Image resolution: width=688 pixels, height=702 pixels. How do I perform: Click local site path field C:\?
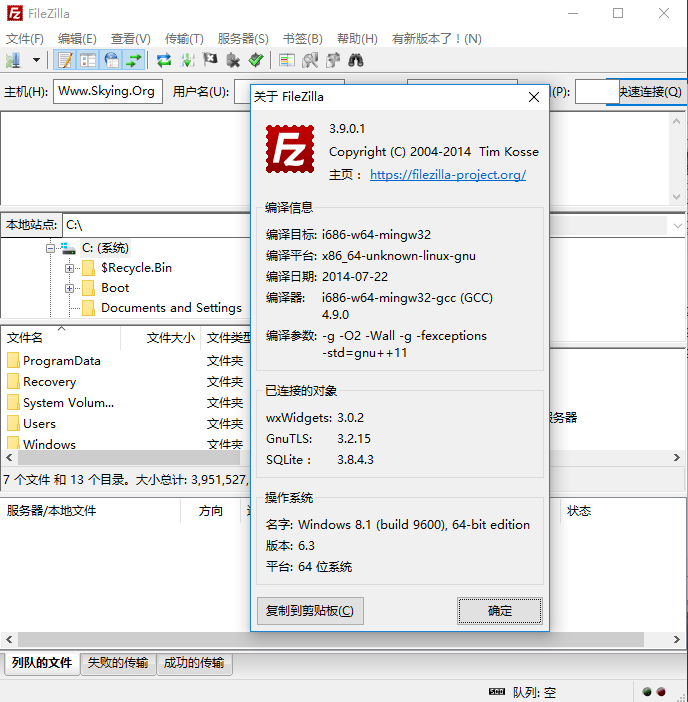(157, 225)
